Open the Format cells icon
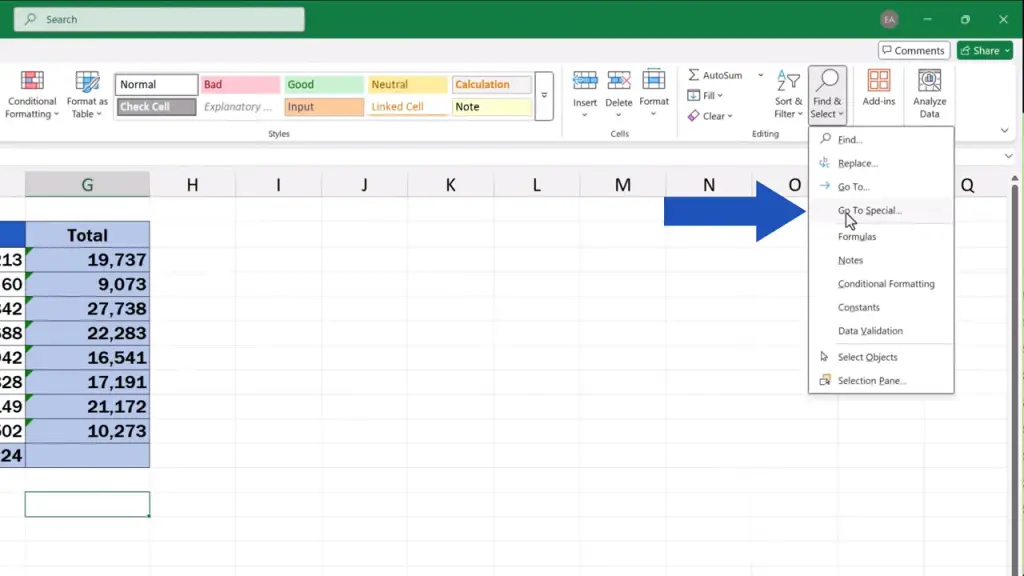 click(x=654, y=80)
